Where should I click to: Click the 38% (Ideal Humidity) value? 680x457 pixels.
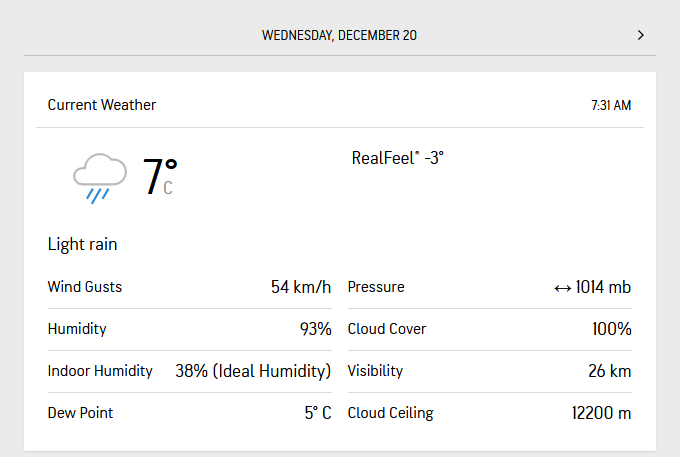pyautogui.click(x=253, y=371)
